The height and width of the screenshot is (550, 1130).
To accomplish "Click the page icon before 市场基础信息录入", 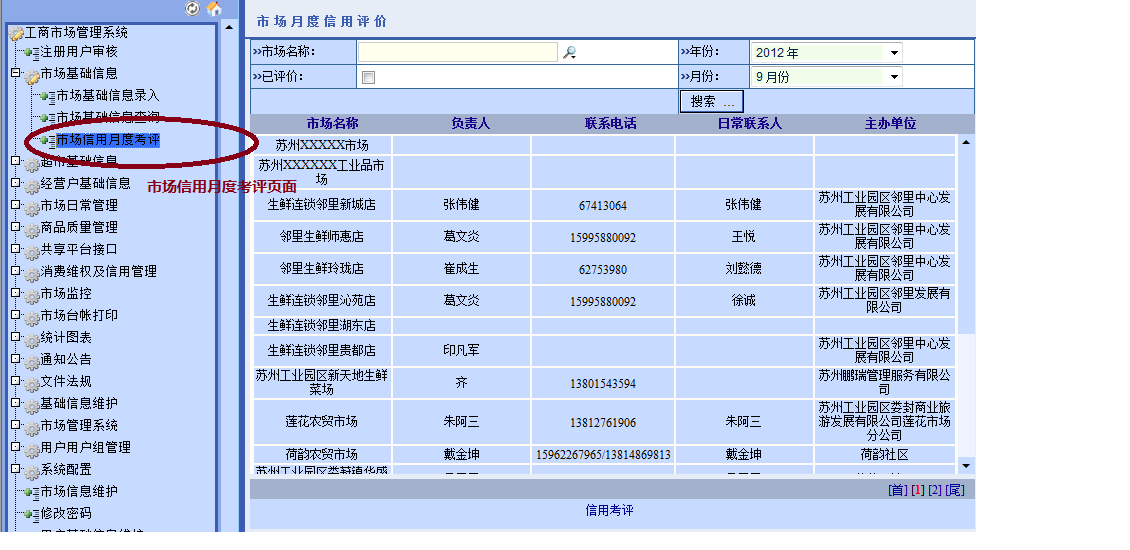I will click(x=48, y=96).
